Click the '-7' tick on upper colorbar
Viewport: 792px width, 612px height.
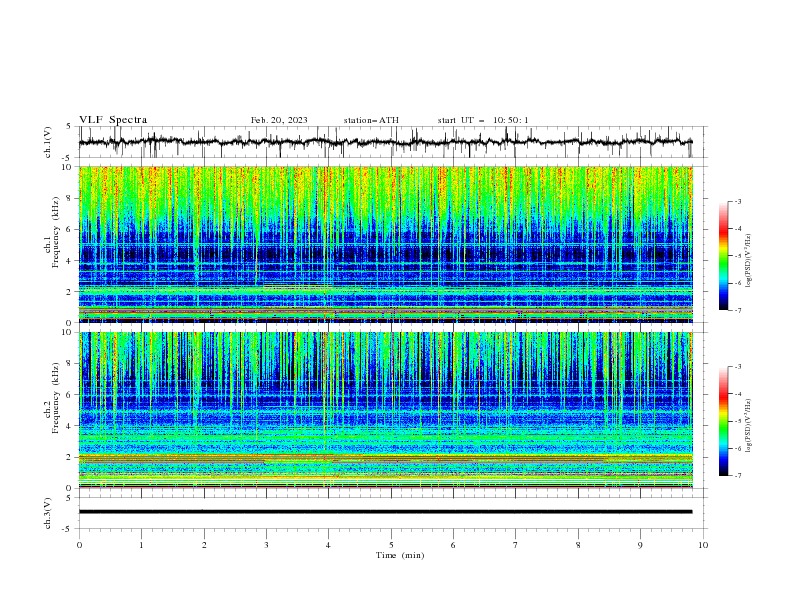coord(738,311)
